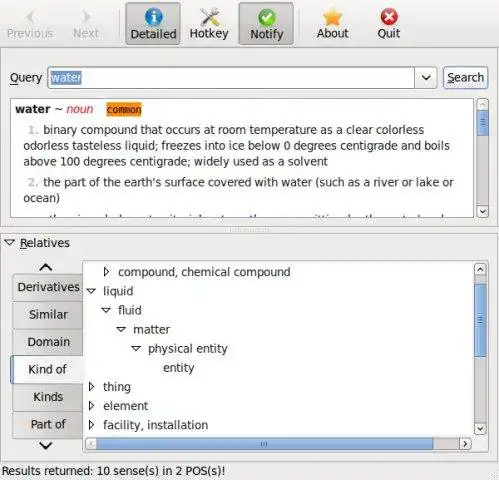The image size is (499, 480).
Task: Expand the element tree node
Action: pos(91,406)
